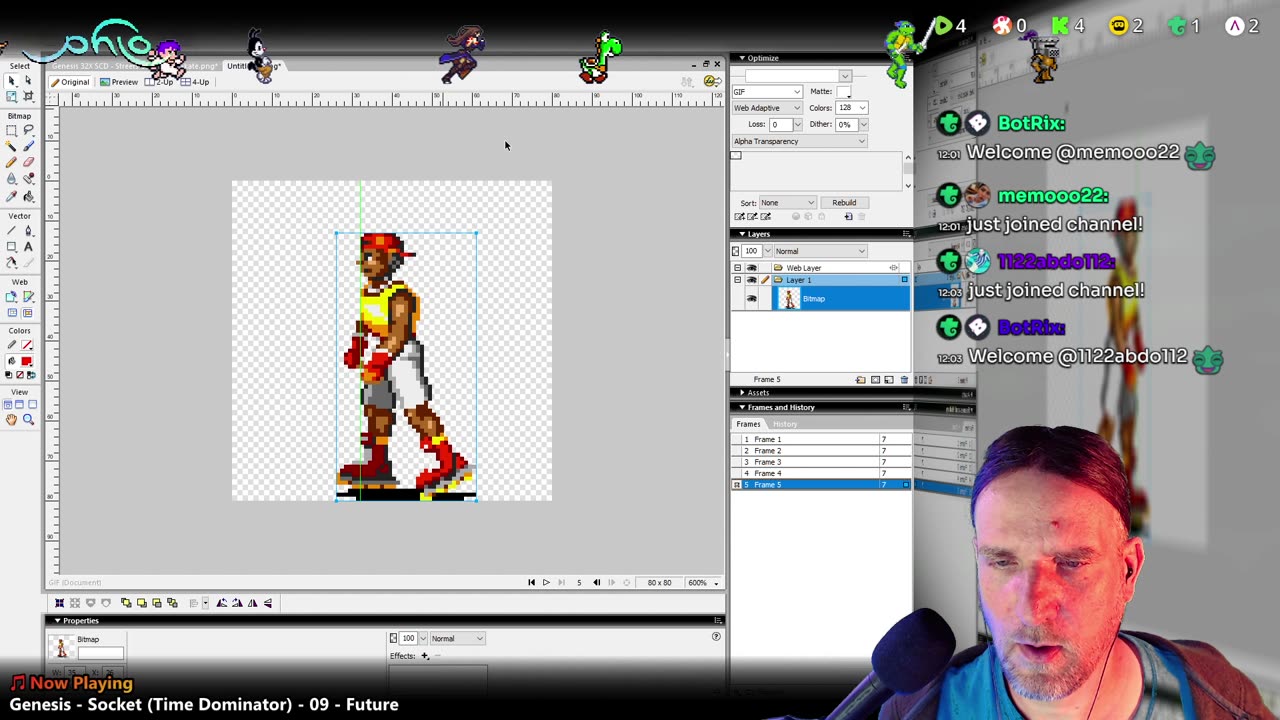This screenshot has height=720, width=1280.
Task: Switch to the History tab
Action: click(785, 424)
